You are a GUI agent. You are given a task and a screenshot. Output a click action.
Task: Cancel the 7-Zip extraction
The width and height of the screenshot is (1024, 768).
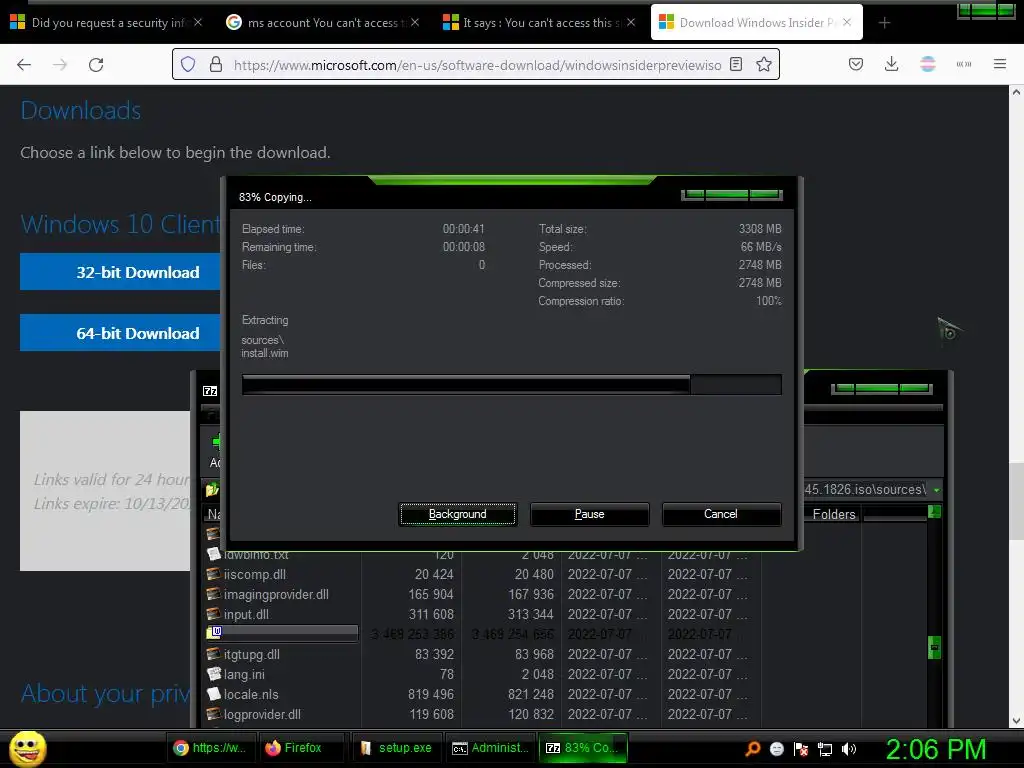[x=721, y=514]
